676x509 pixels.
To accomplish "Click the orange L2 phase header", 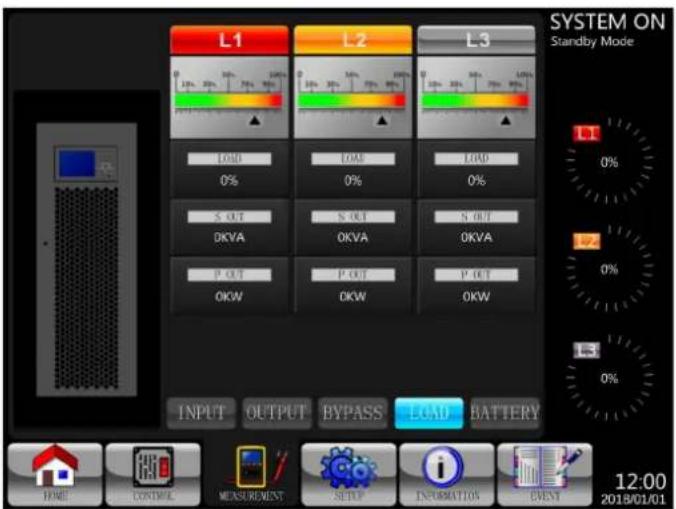I will (353, 40).
